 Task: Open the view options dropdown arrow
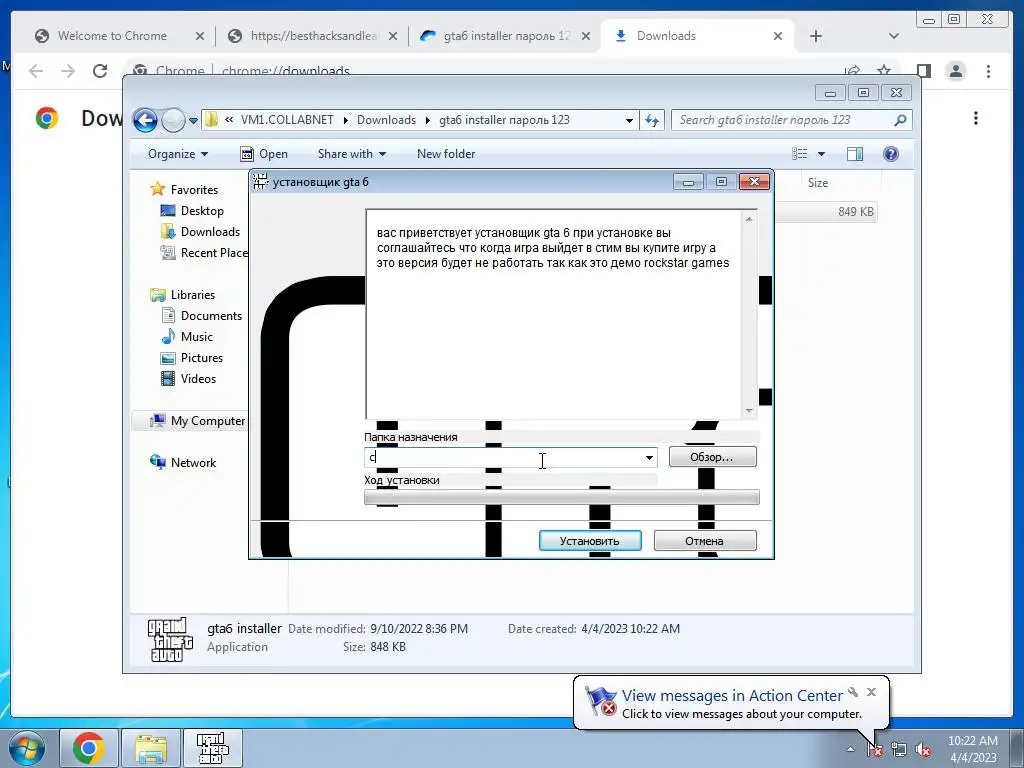point(822,154)
